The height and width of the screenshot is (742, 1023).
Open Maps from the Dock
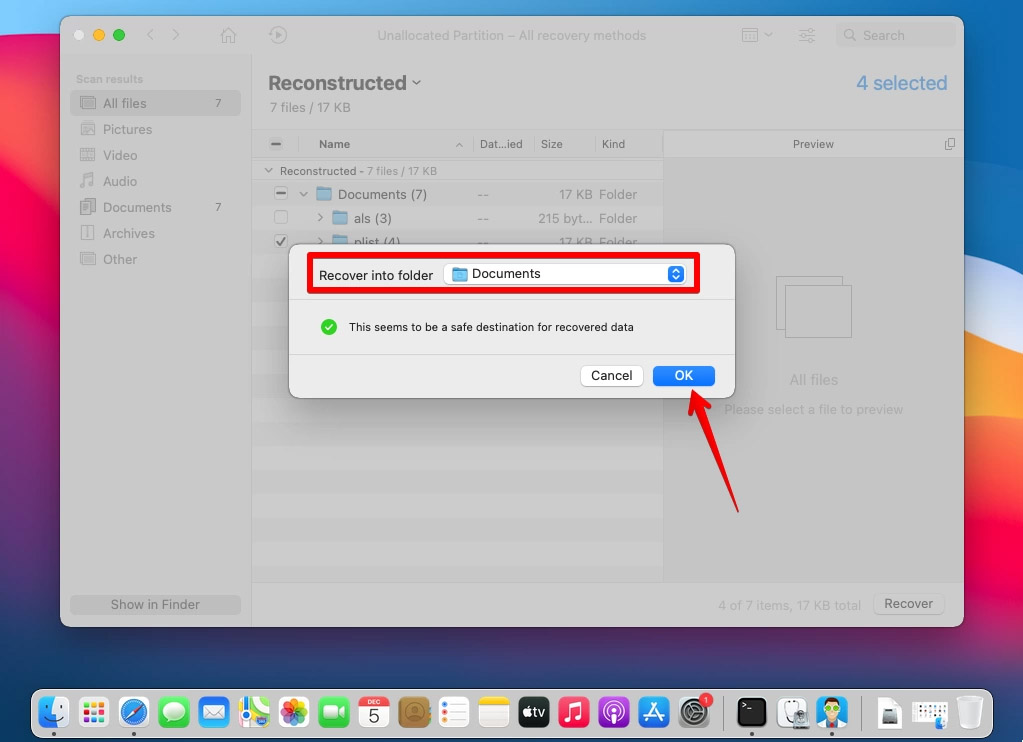click(254, 711)
